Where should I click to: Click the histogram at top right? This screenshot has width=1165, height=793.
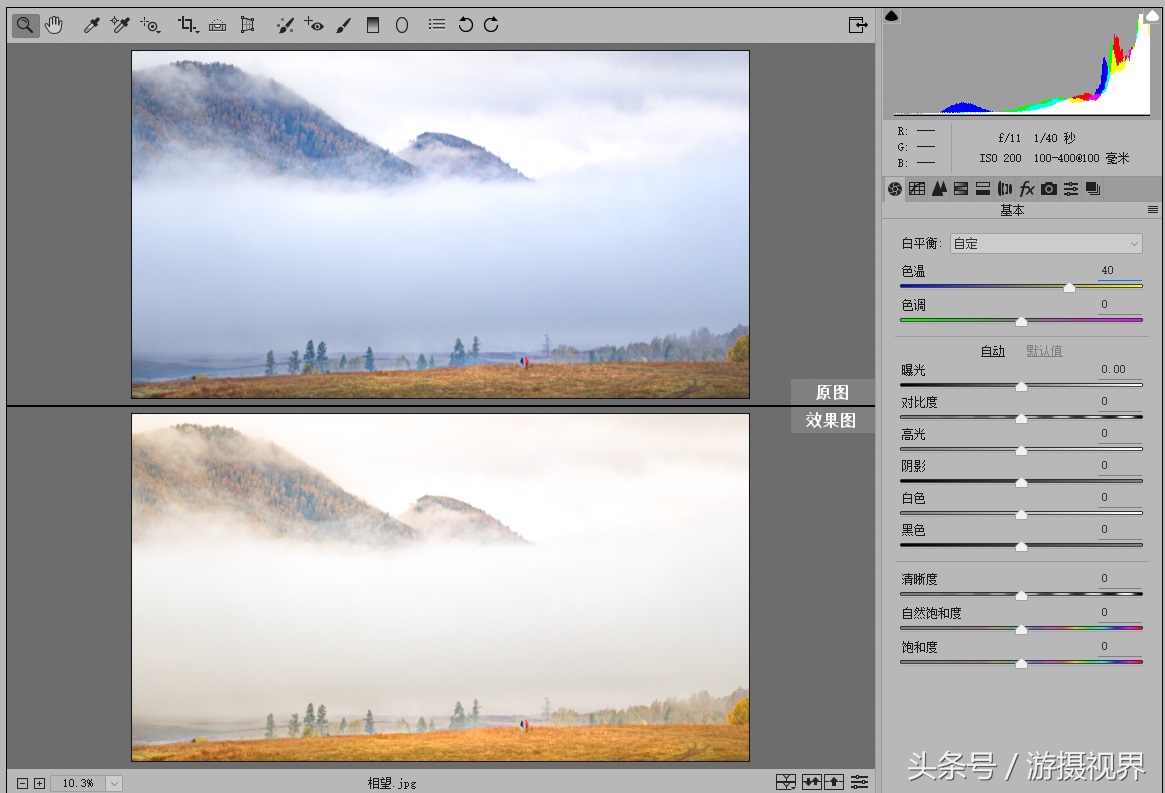(x=1020, y=60)
